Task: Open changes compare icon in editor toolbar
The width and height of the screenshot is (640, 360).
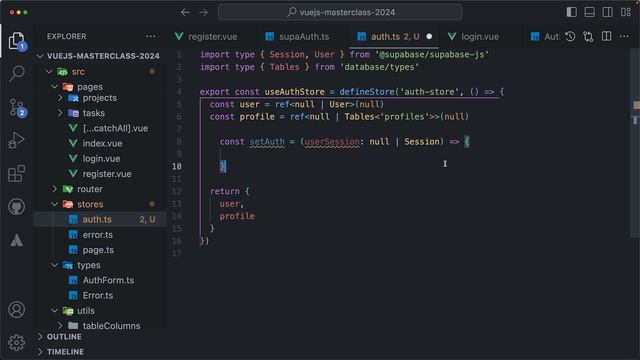Action: [588, 36]
